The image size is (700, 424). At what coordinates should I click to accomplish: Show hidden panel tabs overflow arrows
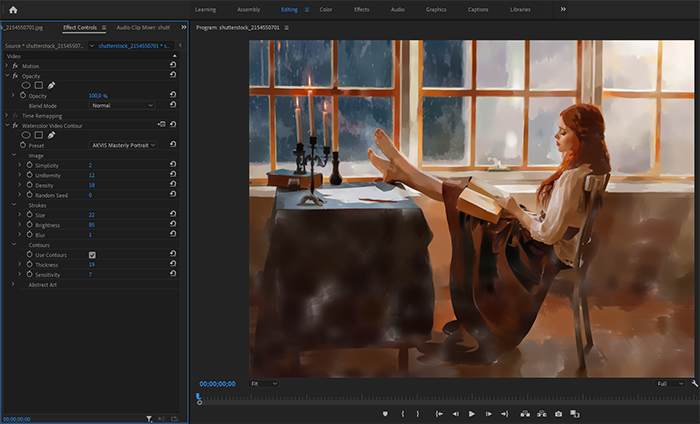coord(183,27)
